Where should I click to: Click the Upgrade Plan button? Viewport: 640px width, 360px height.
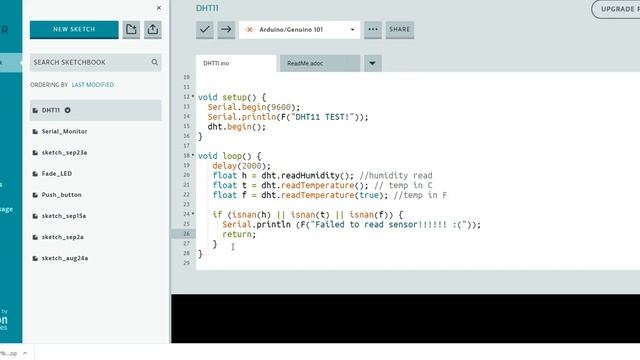pyautogui.click(x=616, y=9)
